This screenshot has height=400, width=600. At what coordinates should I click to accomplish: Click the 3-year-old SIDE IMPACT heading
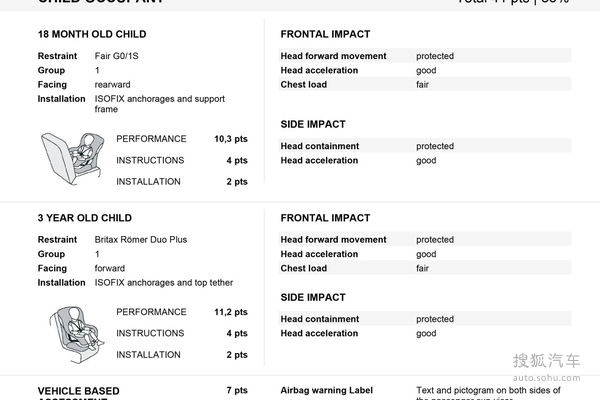(x=313, y=297)
